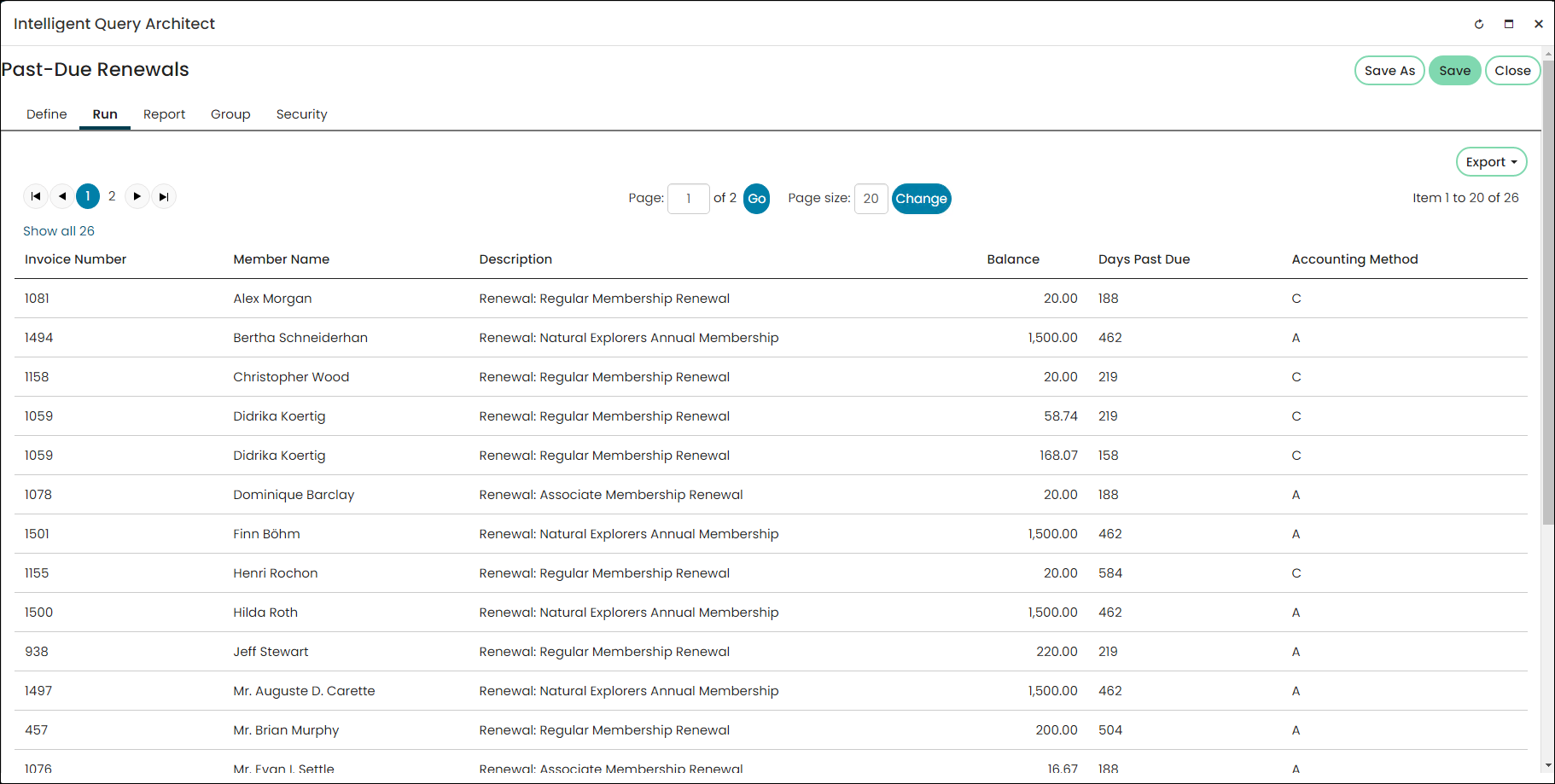Click the Days Past Due column header

[x=1144, y=259]
